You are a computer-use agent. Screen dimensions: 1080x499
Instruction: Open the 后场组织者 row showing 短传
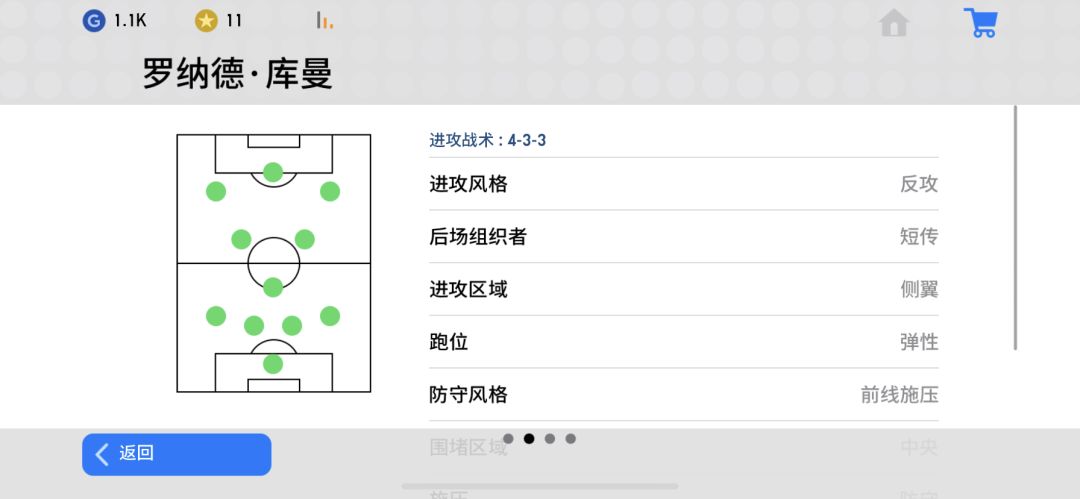click(x=683, y=236)
